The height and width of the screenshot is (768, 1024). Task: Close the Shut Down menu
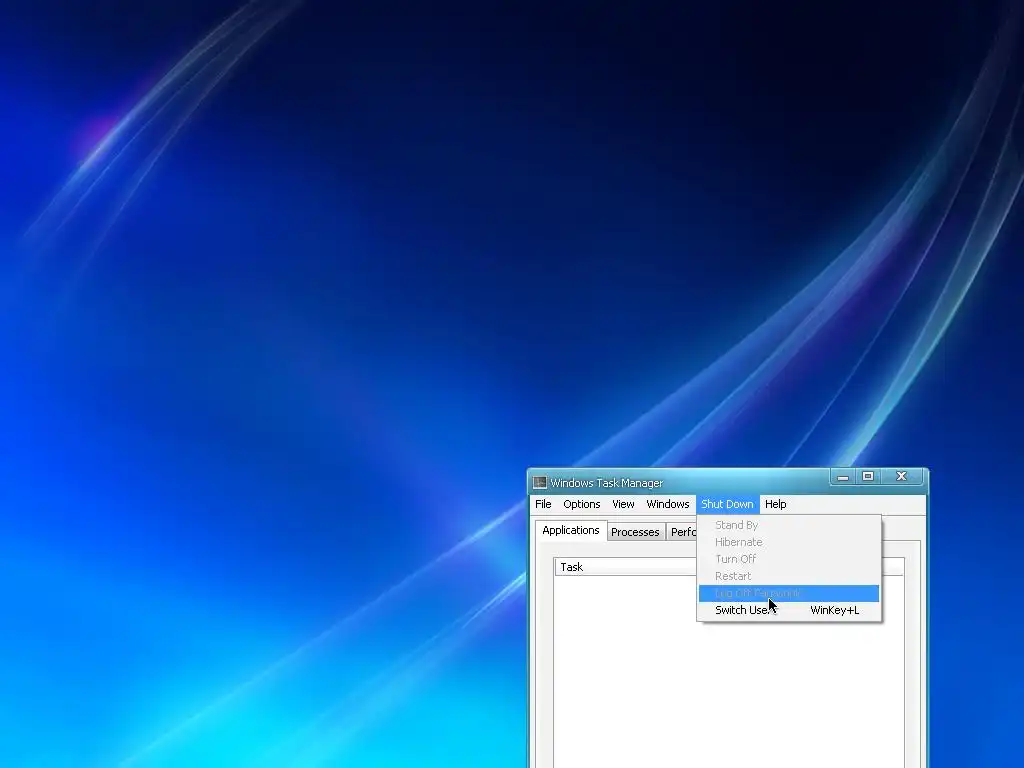728,504
